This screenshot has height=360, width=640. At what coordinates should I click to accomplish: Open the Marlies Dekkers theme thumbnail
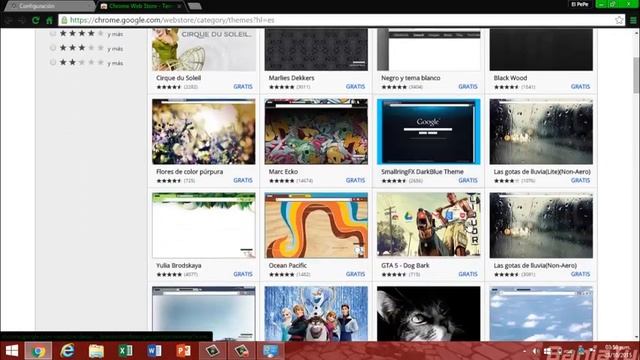(316, 49)
